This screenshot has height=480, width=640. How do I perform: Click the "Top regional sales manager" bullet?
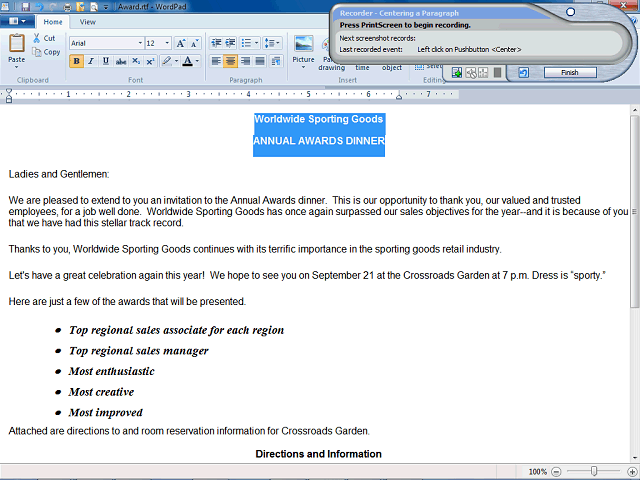pyautogui.click(x=139, y=351)
